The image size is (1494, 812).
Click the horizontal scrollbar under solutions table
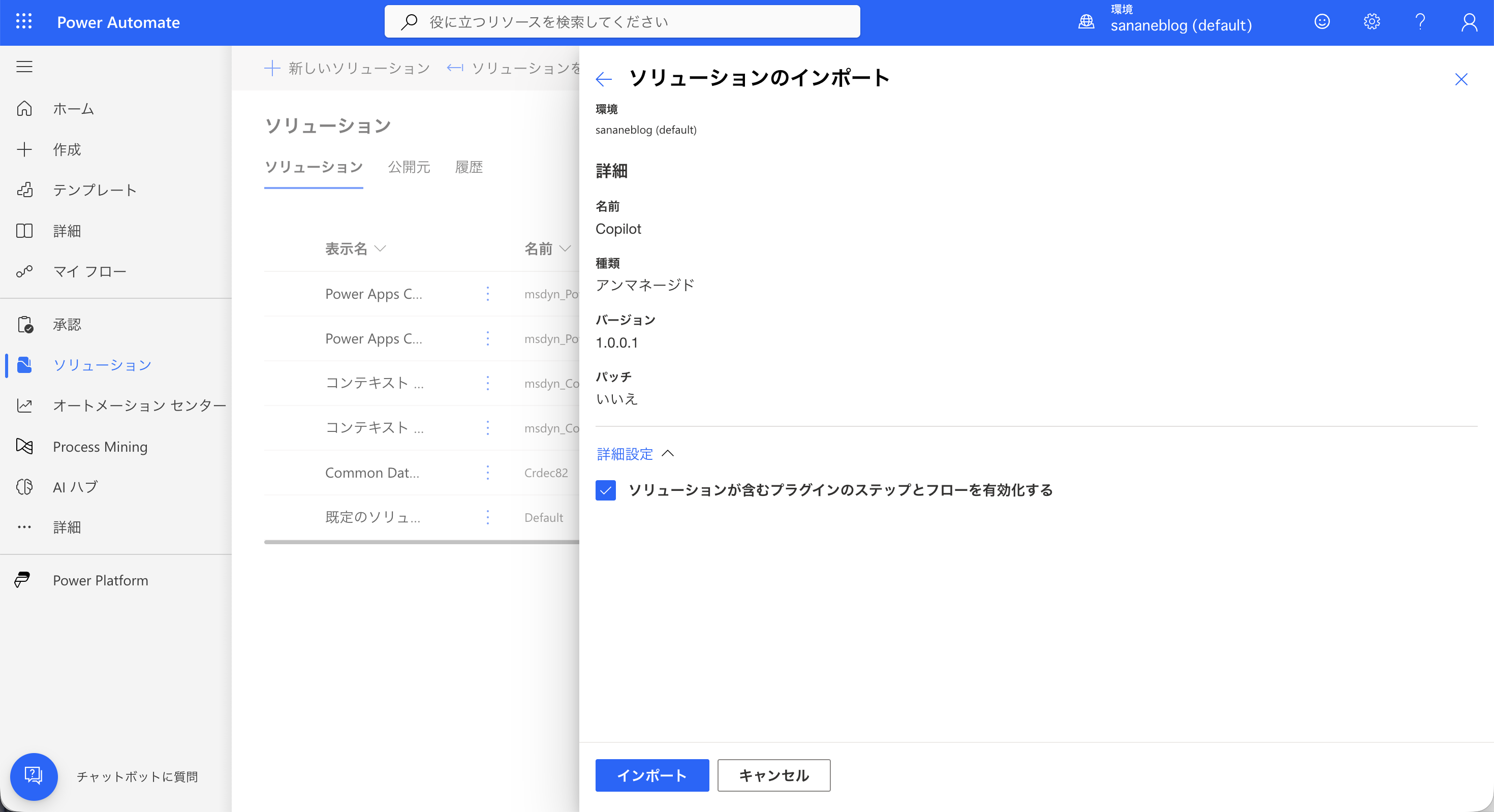click(422, 542)
